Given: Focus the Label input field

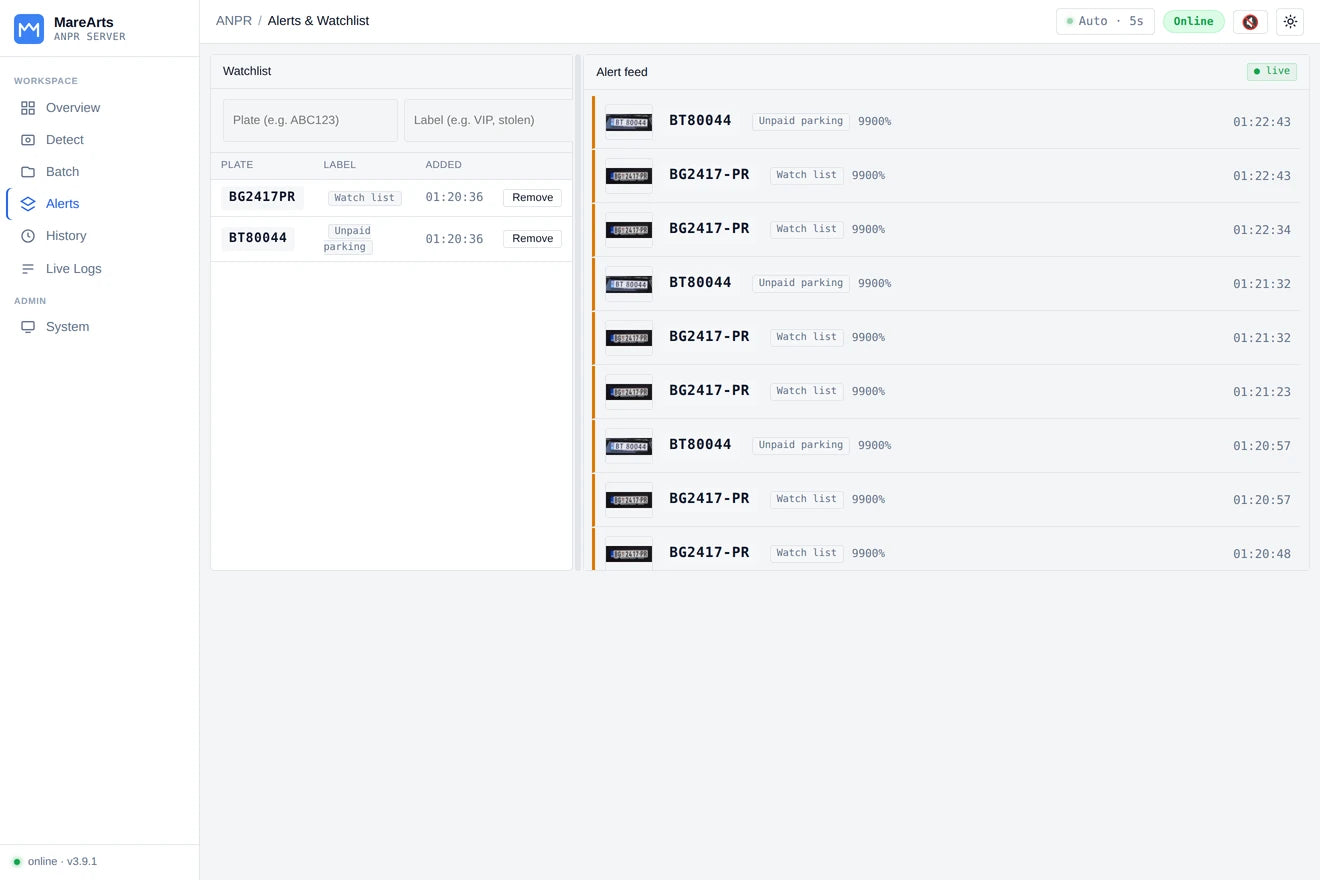Looking at the screenshot, I should [488, 120].
